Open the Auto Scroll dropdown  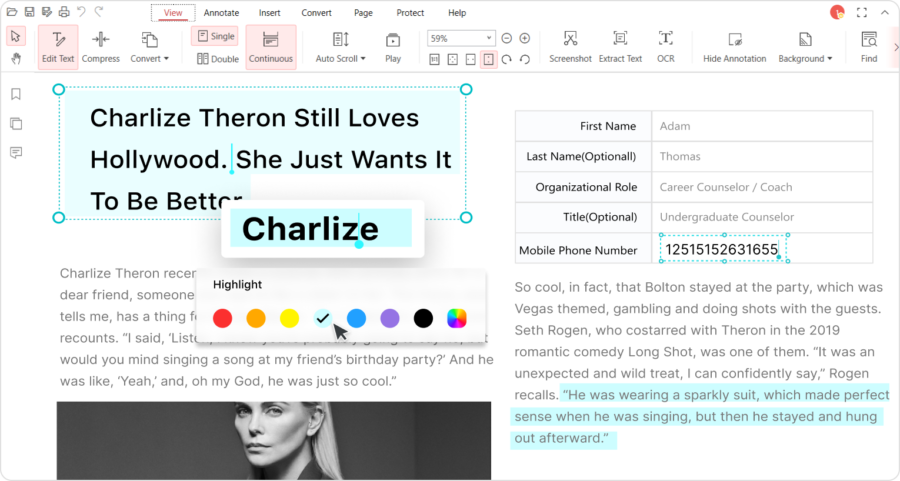[x=340, y=48]
